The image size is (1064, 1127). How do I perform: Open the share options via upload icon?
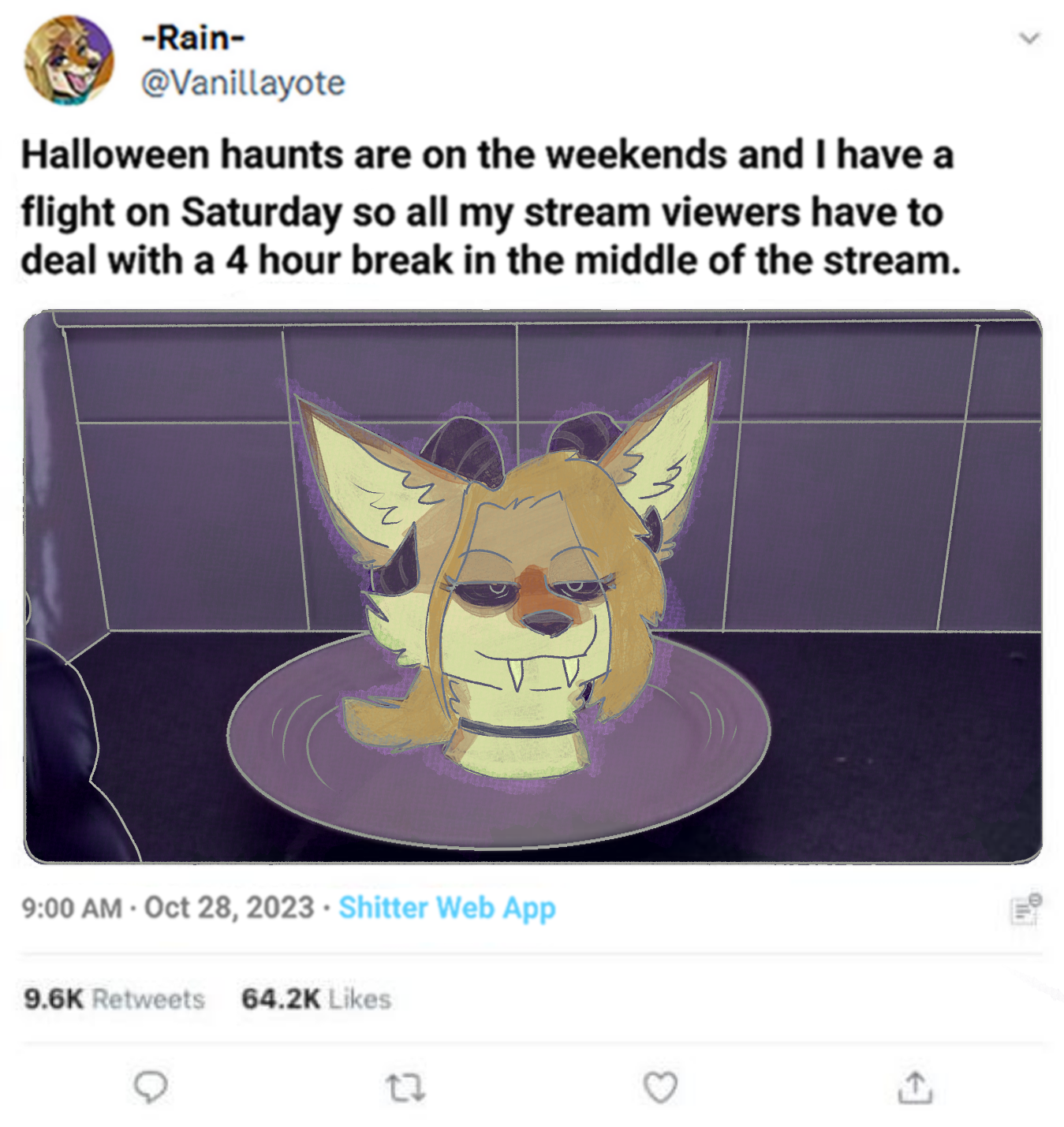(x=915, y=1087)
